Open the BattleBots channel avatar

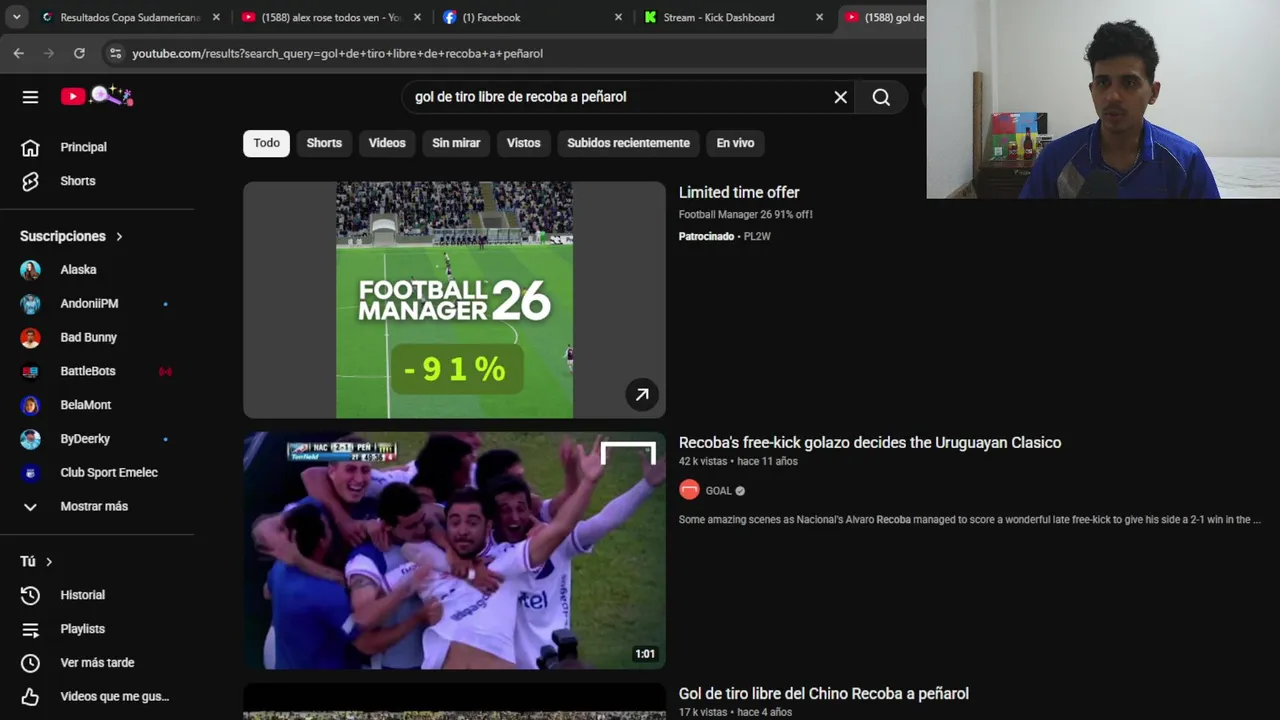click(x=30, y=371)
